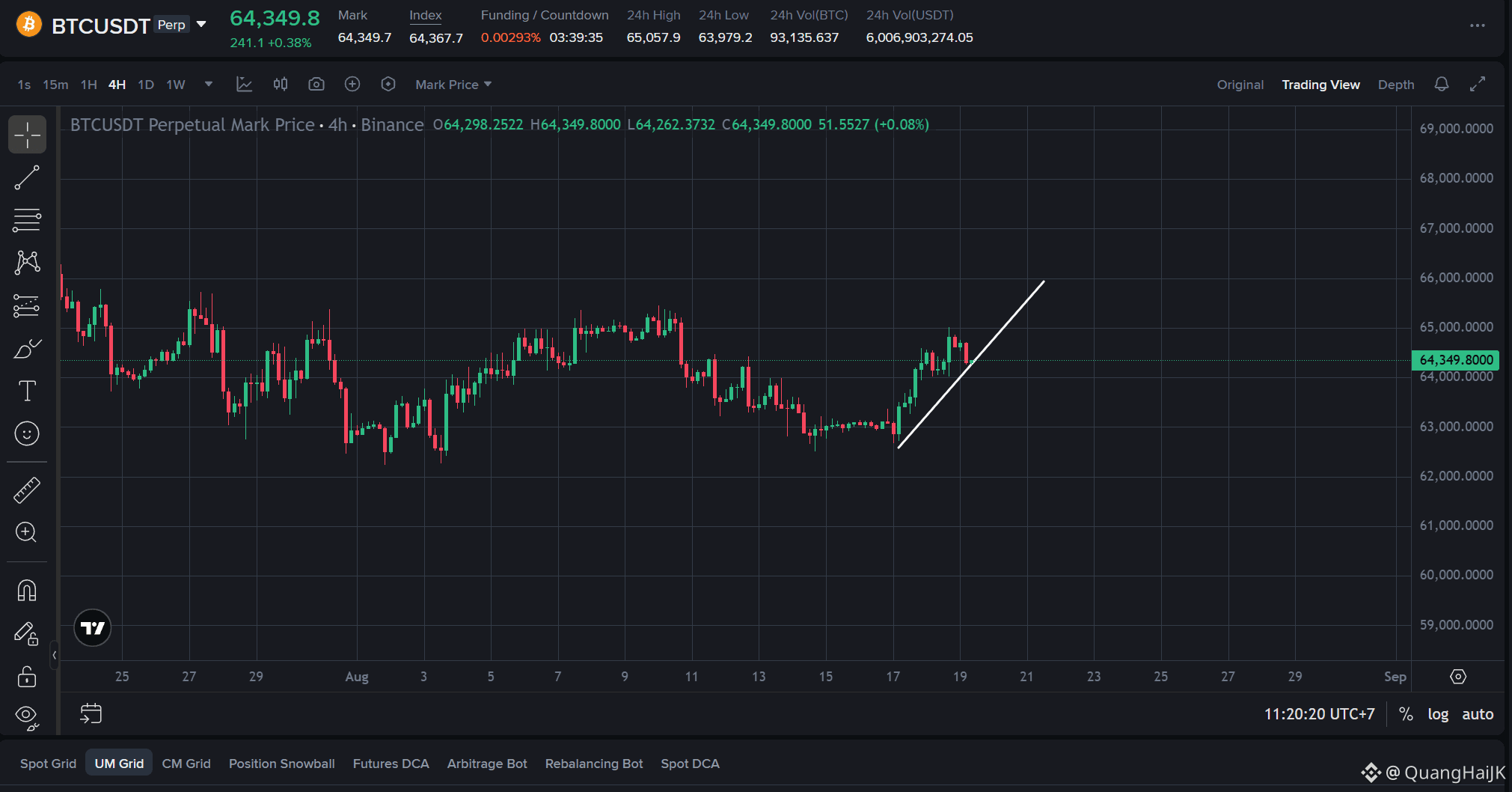
Task: Toggle auto scale mode
Action: point(1478,714)
